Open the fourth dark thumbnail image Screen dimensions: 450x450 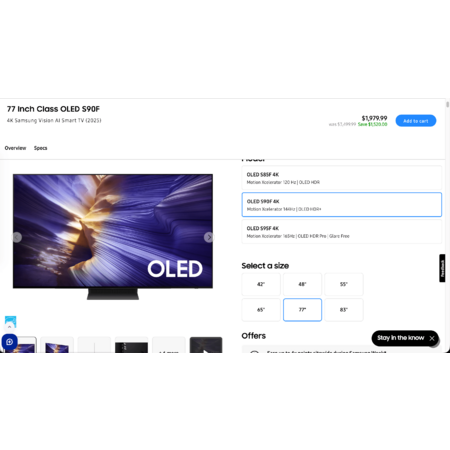131,345
